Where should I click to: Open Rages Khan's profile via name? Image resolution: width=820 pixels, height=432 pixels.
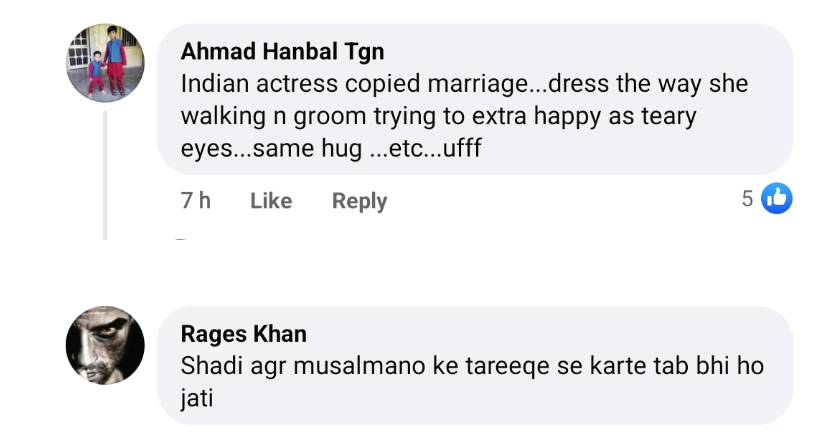point(244,334)
